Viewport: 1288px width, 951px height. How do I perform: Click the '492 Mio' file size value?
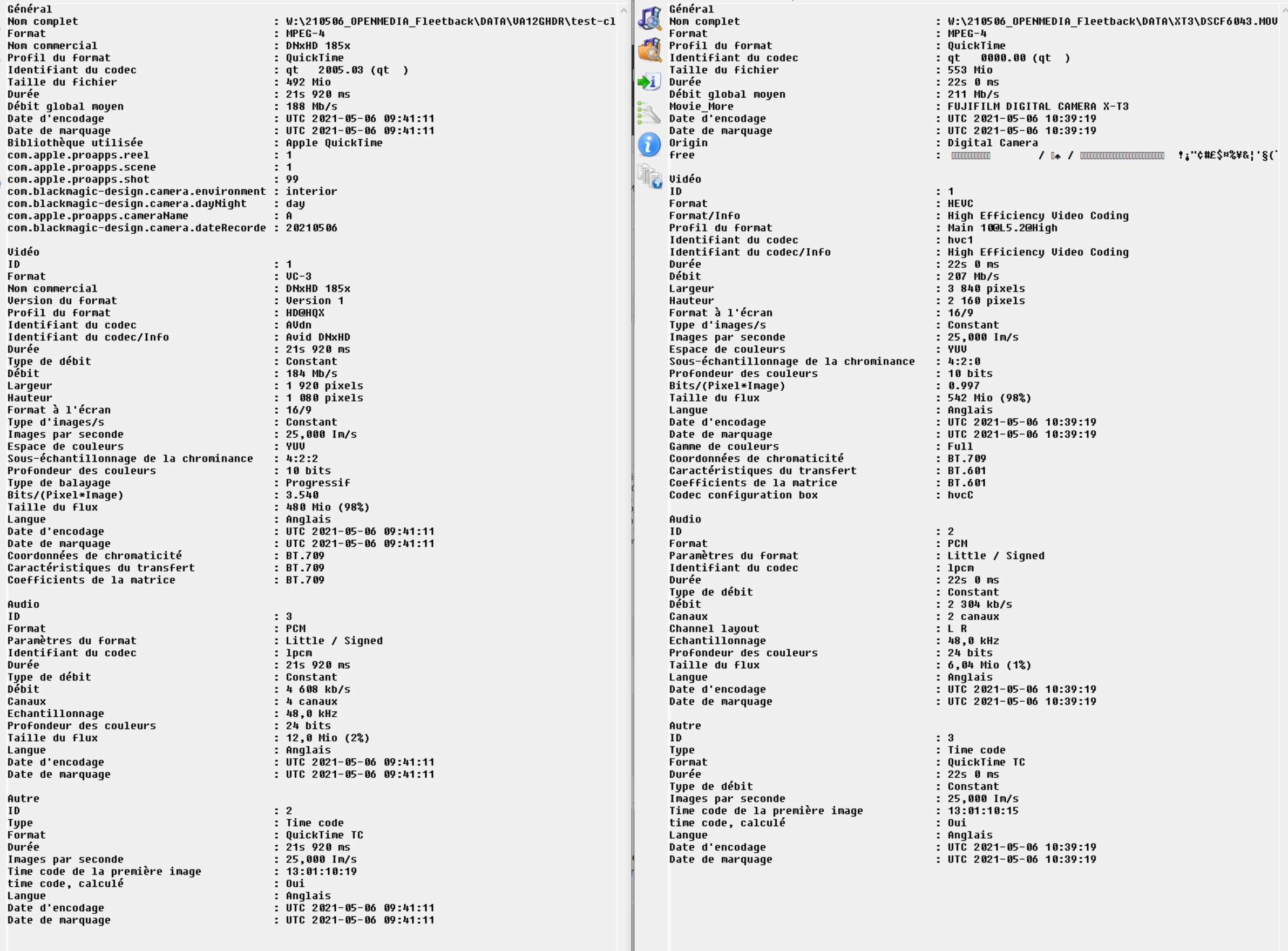tap(309, 83)
